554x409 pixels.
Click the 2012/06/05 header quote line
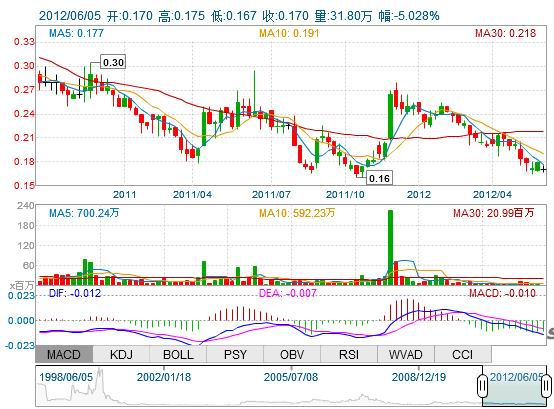pyautogui.click(x=239, y=16)
